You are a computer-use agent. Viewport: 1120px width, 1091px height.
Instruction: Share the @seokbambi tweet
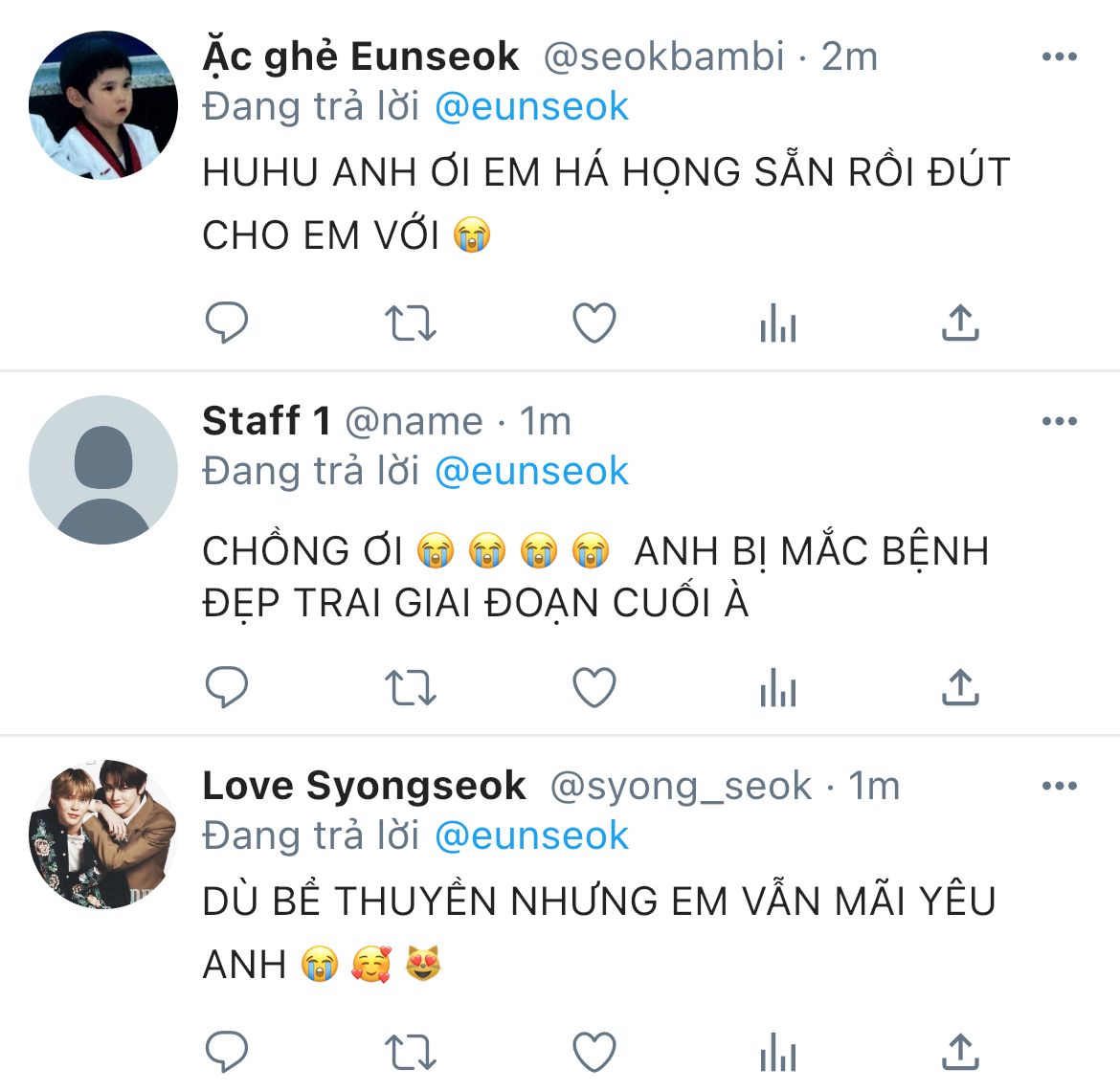click(961, 322)
